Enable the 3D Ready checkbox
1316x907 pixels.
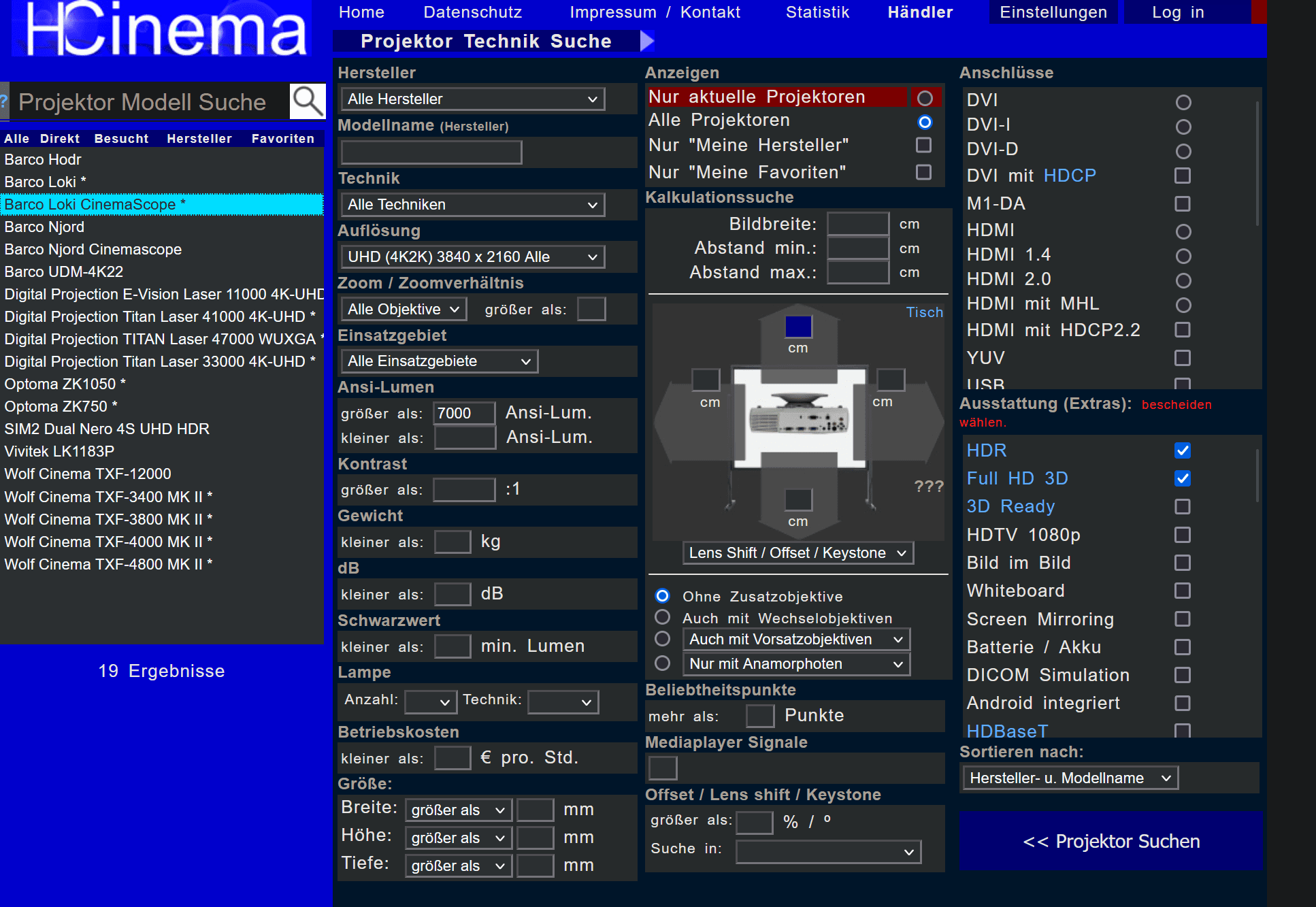coord(1183,507)
